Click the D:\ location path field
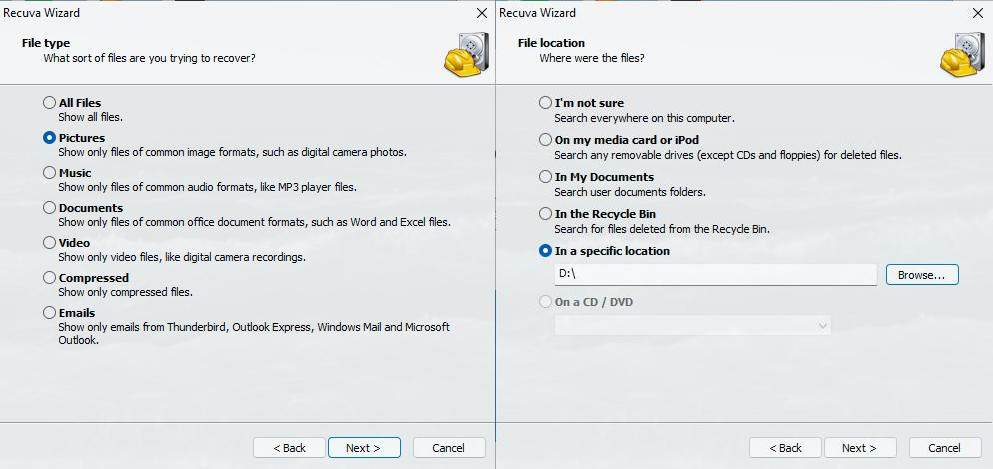This screenshot has height=469, width=993. pos(714,275)
